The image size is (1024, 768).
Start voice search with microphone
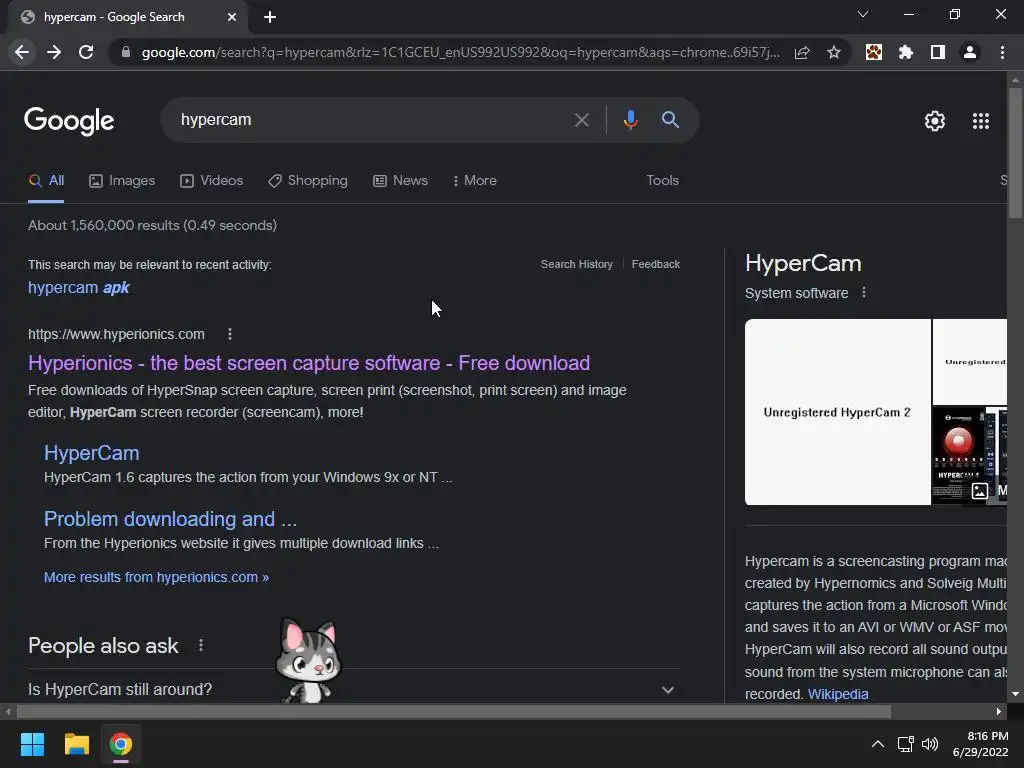pyautogui.click(x=630, y=120)
